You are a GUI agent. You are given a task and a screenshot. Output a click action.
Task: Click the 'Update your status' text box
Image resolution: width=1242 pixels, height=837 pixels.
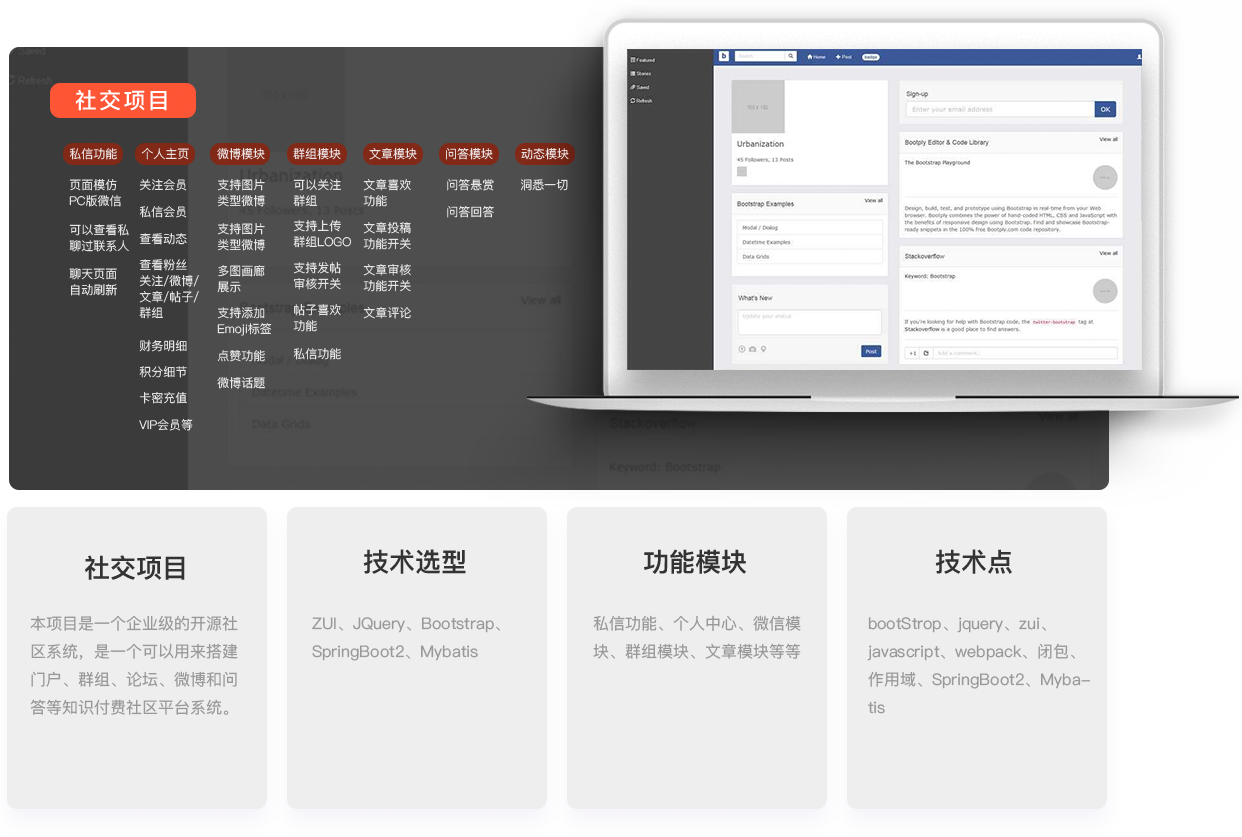tap(810, 322)
